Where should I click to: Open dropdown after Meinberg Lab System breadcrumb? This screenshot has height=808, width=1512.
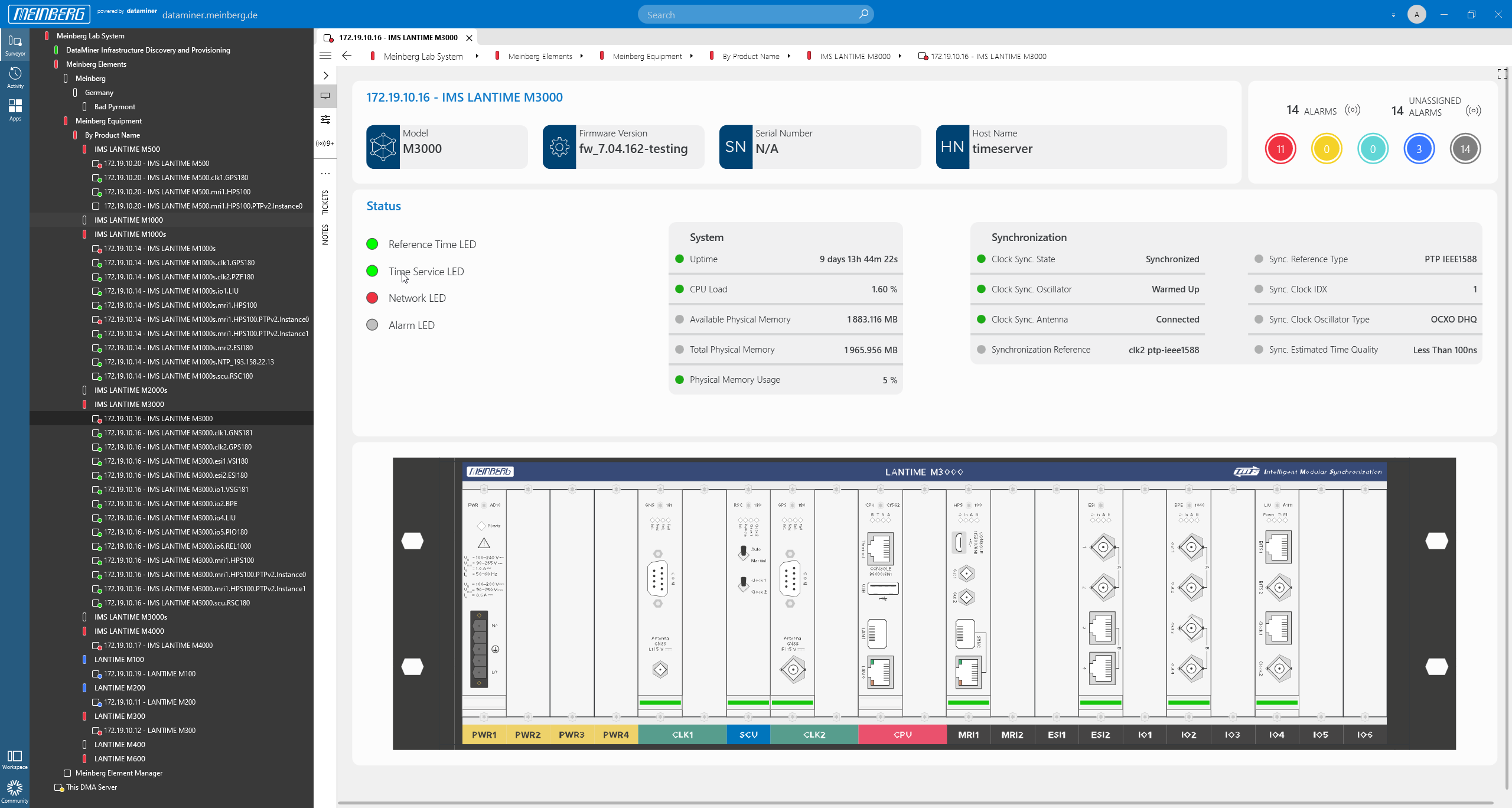tap(477, 56)
